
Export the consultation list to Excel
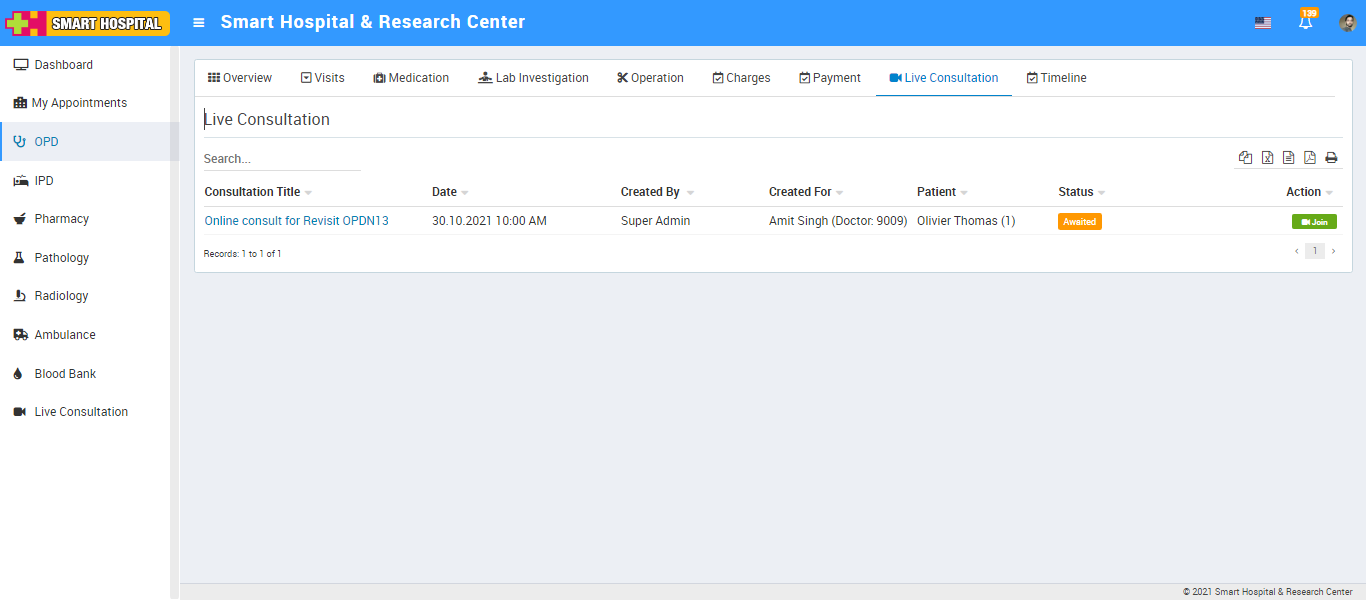point(1267,158)
